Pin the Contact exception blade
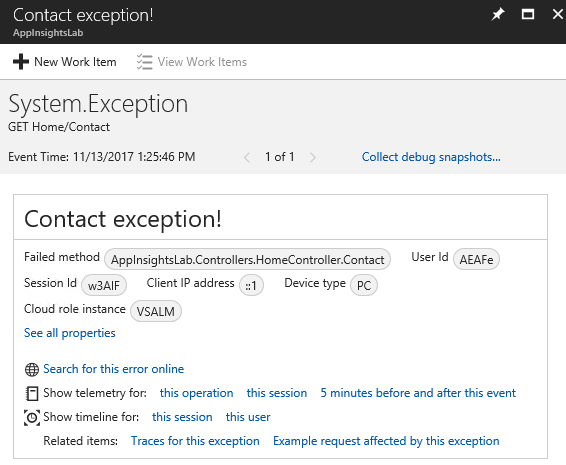Image resolution: width=566 pixels, height=465 pixels. (x=498, y=14)
